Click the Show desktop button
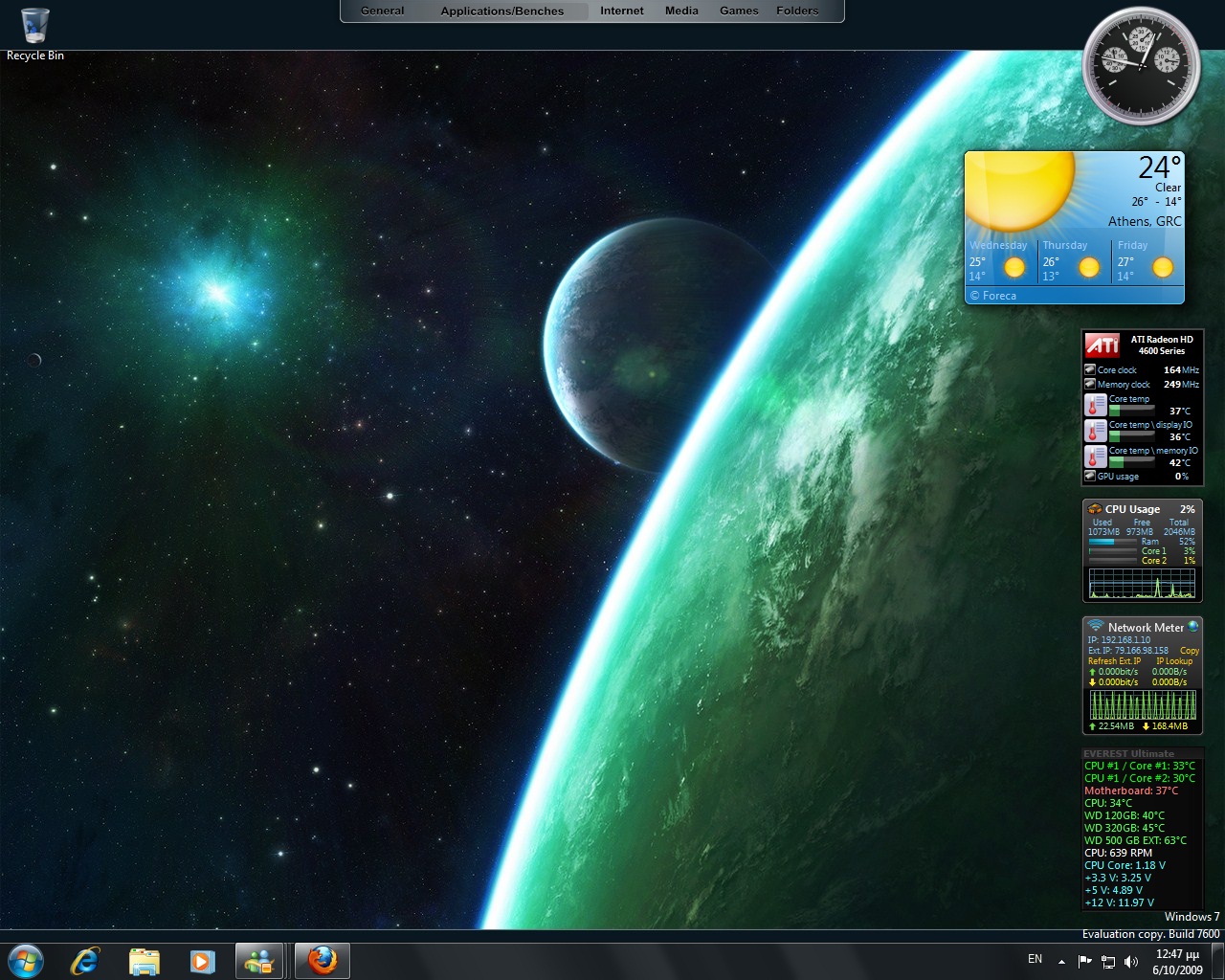The image size is (1225, 980). 1218,961
